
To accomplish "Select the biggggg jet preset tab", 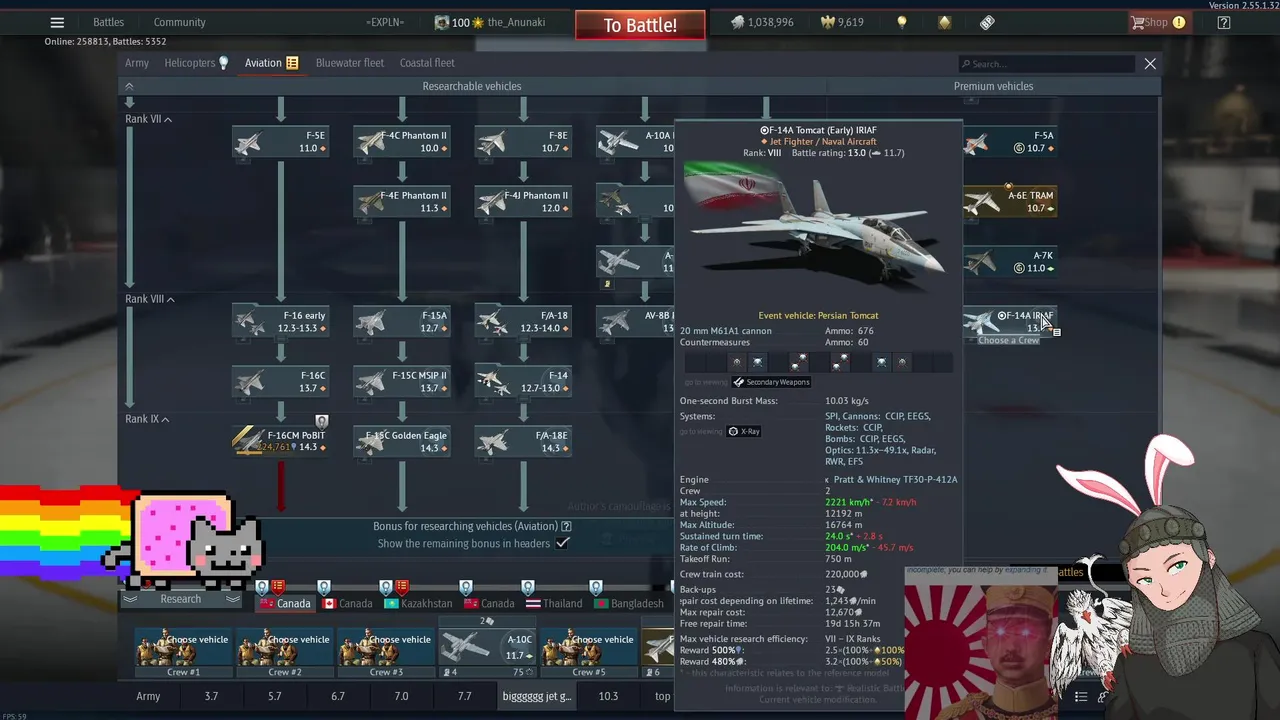I will point(537,696).
